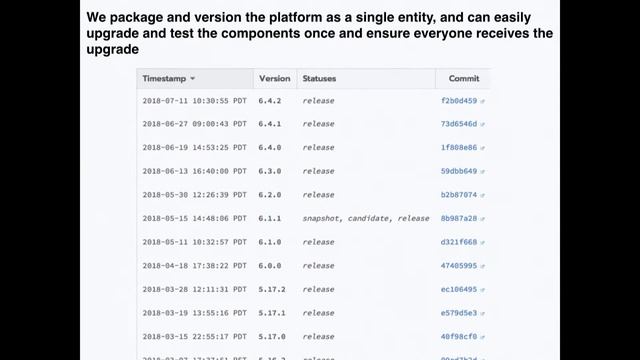Image resolution: width=640 pixels, height=360 pixels.
Task: Click timestamp 2018-05-11 10:32:57 PDT
Action: pyautogui.click(x=195, y=242)
